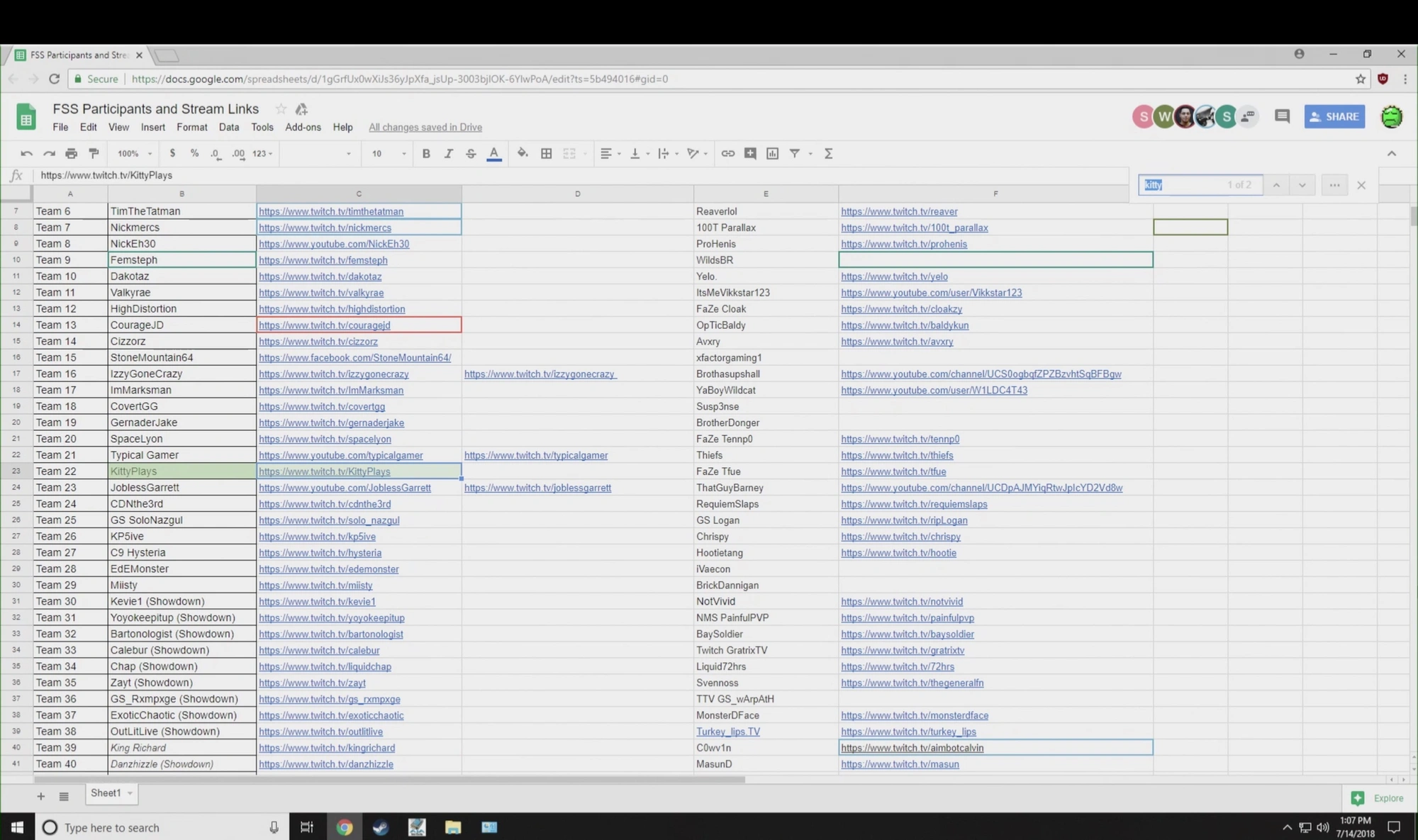Toggle bold formatting
This screenshot has width=1418, height=840.
(x=426, y=153)
